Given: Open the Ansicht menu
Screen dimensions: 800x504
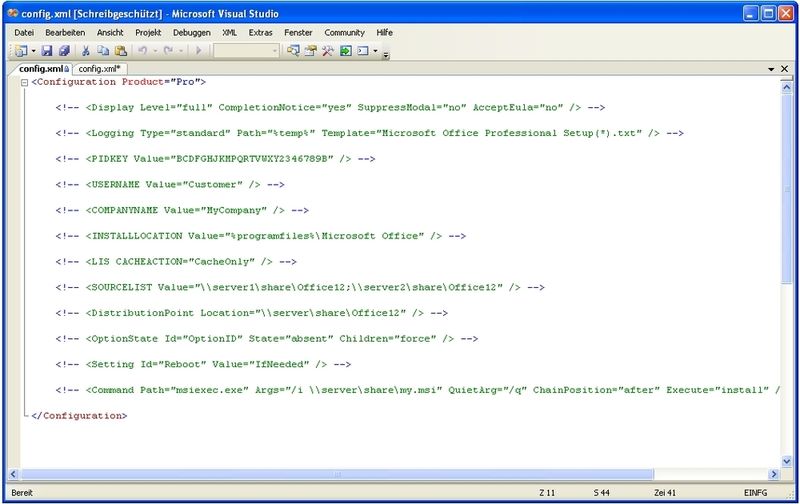Looking at the screenshot, I should pos(110,32).
